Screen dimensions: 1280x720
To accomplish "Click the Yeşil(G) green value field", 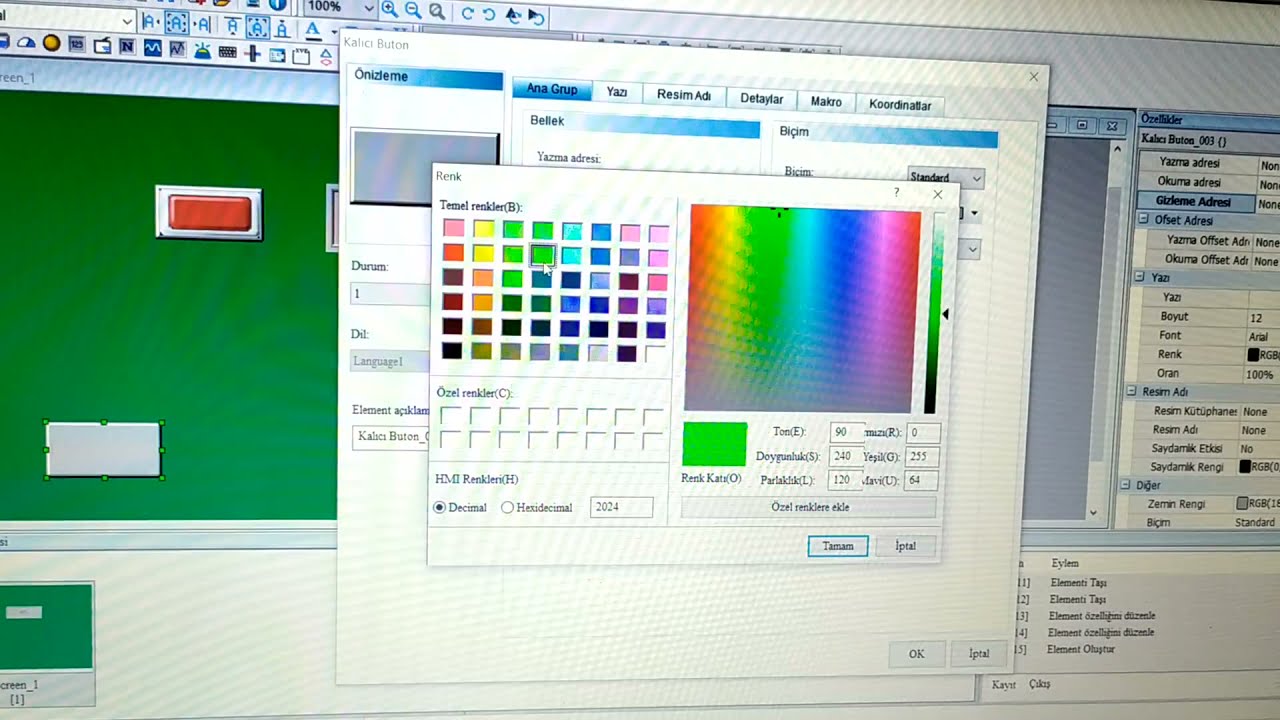I will tap(922, 456).
